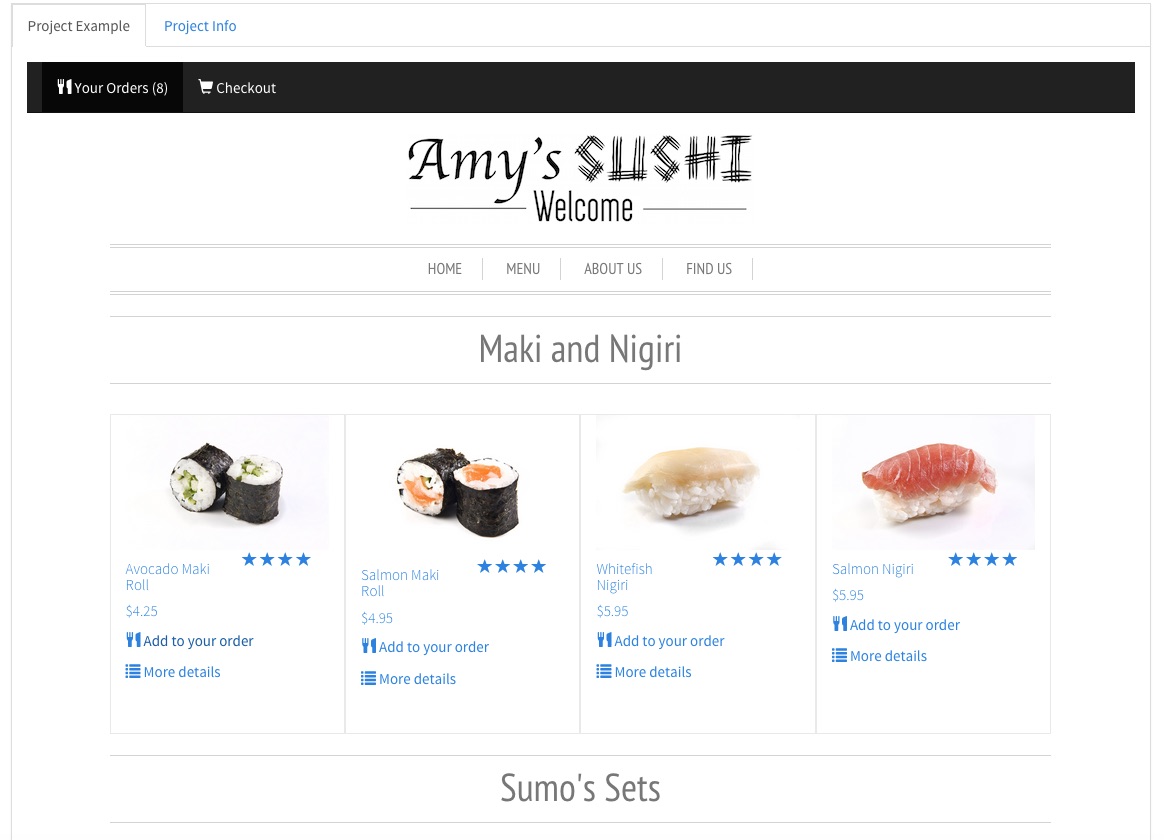
Task: Go to the ABOUT US page
Action: tap(612, 269)
